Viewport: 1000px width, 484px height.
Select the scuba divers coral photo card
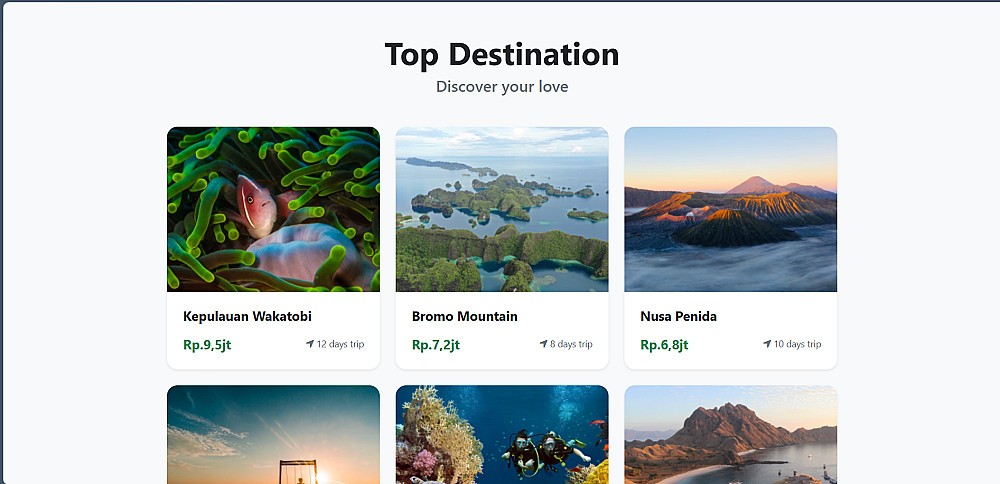tap(502, 434)
